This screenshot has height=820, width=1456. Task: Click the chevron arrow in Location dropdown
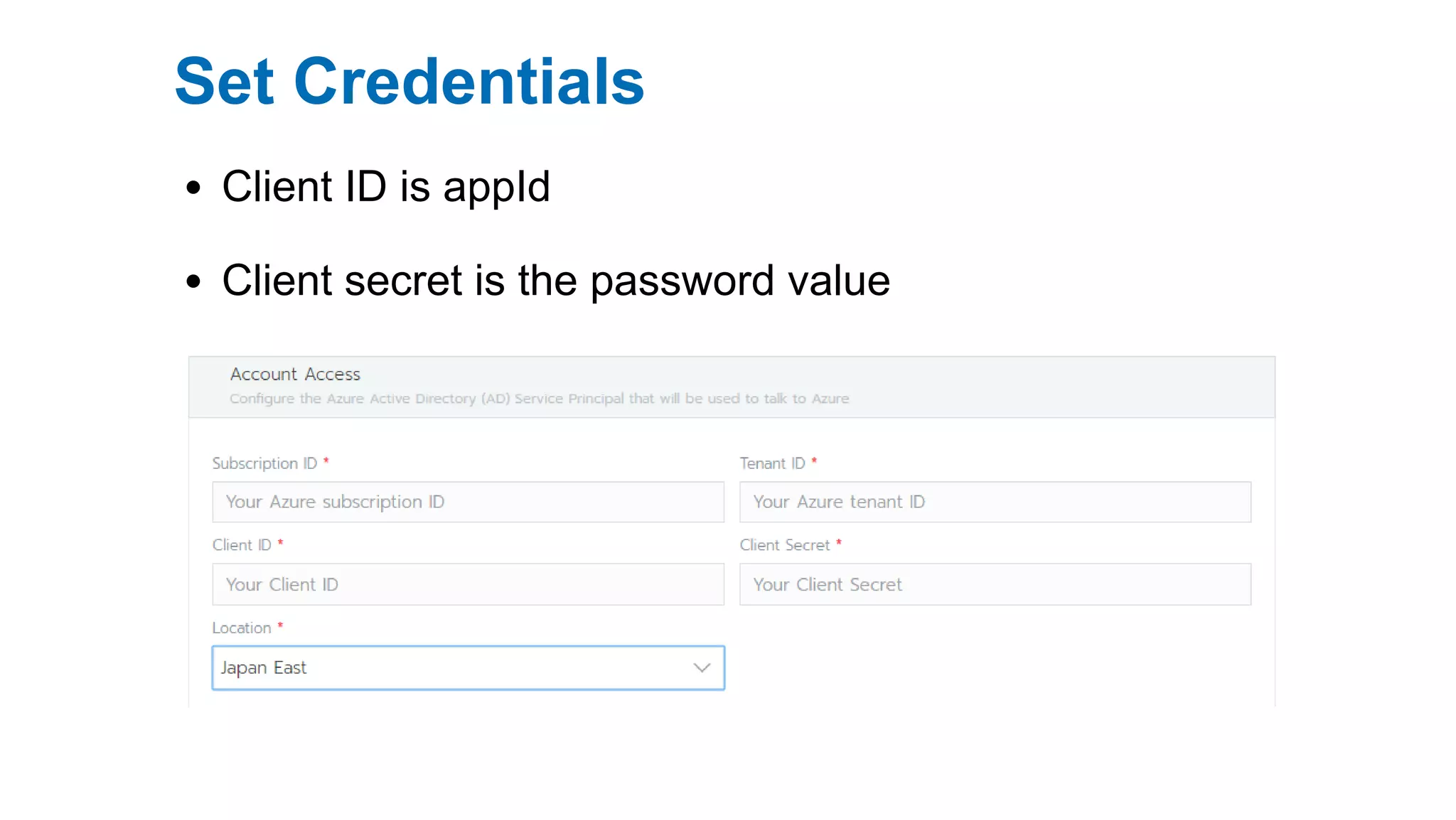click(x=702, y=668)
